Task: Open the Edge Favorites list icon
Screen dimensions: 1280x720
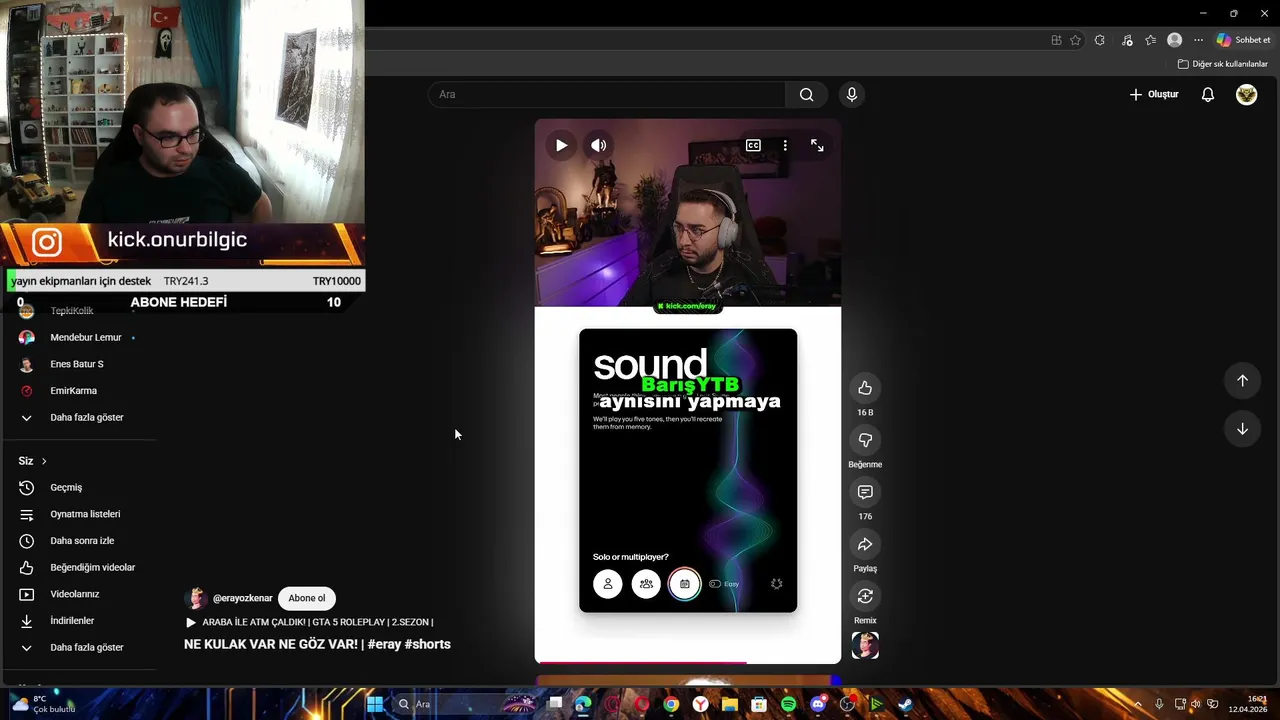Action: click(x=1150, y=40)
